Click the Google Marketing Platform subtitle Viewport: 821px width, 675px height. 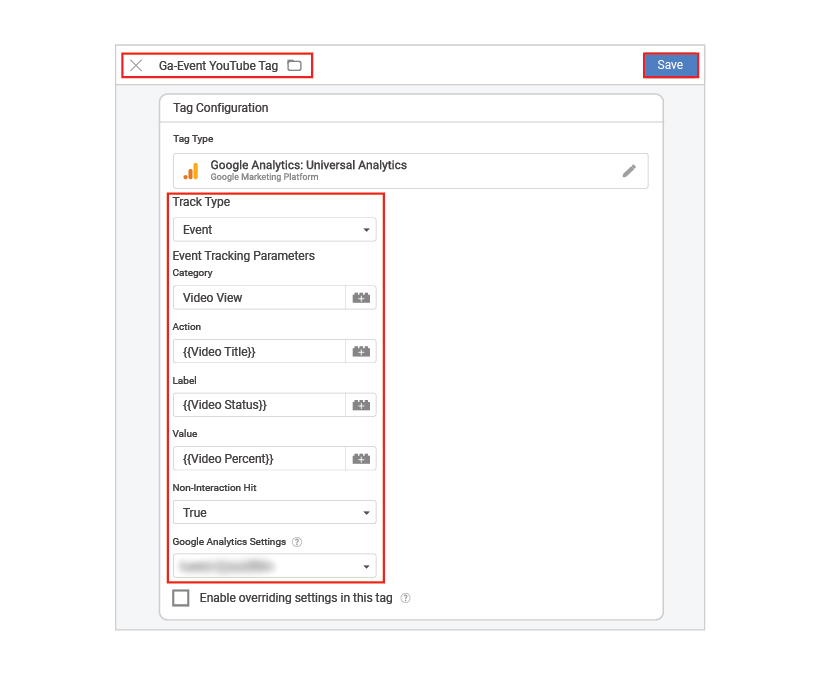pyautogui.click(x=264, y=177)
